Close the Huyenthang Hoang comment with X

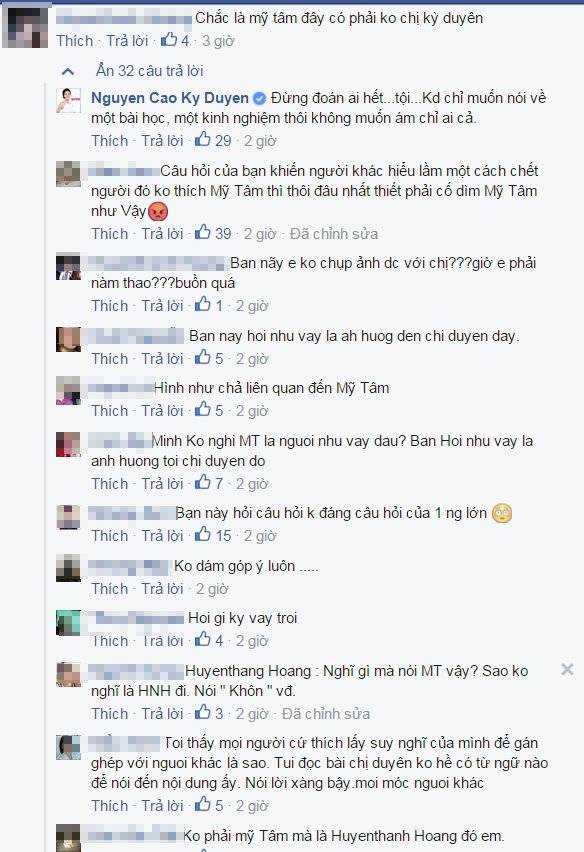tap(567, 669)
